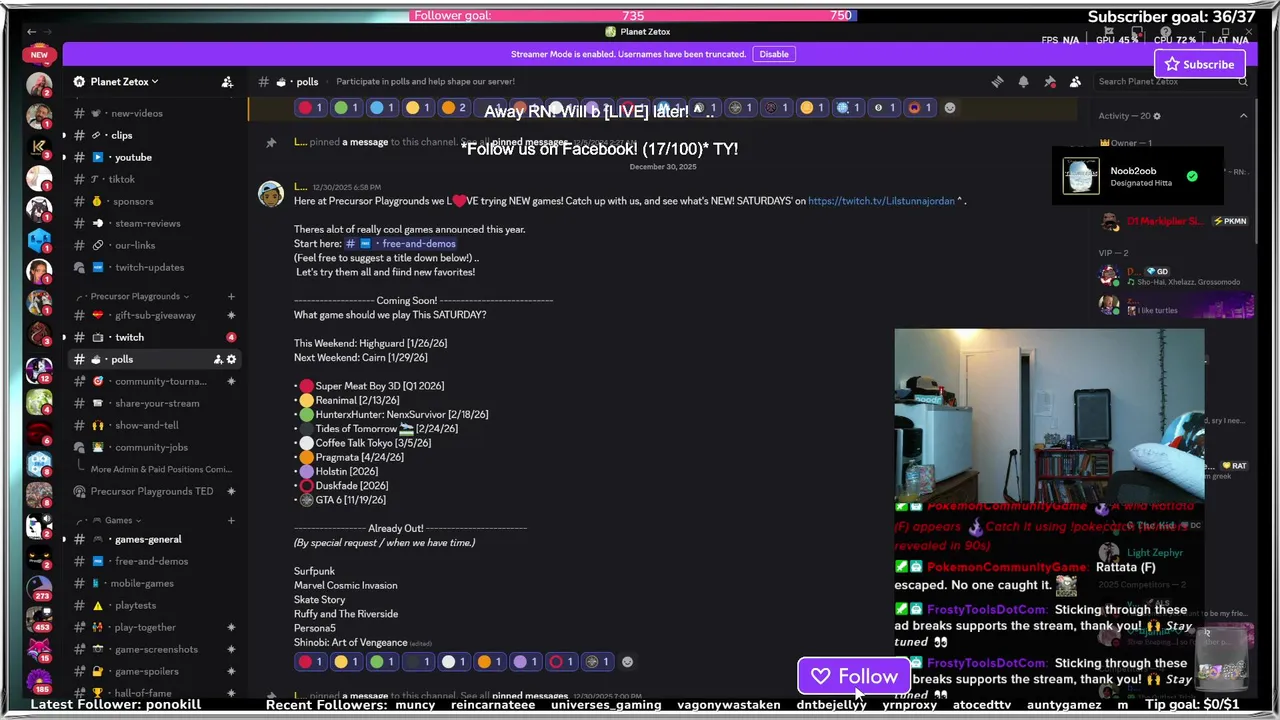Screen dimensions: 1280x720
Task: Toggle red circle reaction in top row
Action: pyautogui.click(x=311, y=108)
